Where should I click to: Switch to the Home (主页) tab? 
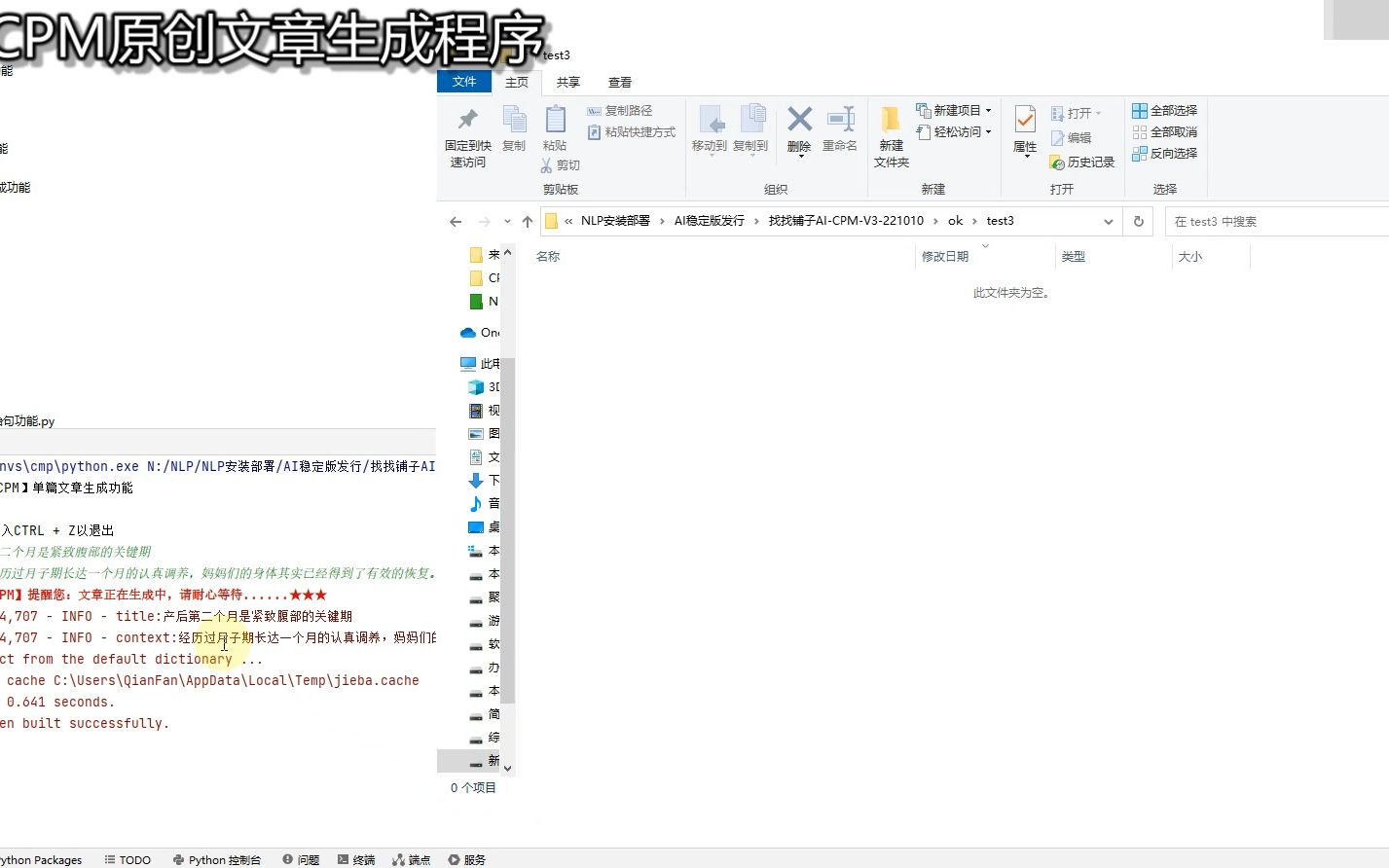coord(517,83)
